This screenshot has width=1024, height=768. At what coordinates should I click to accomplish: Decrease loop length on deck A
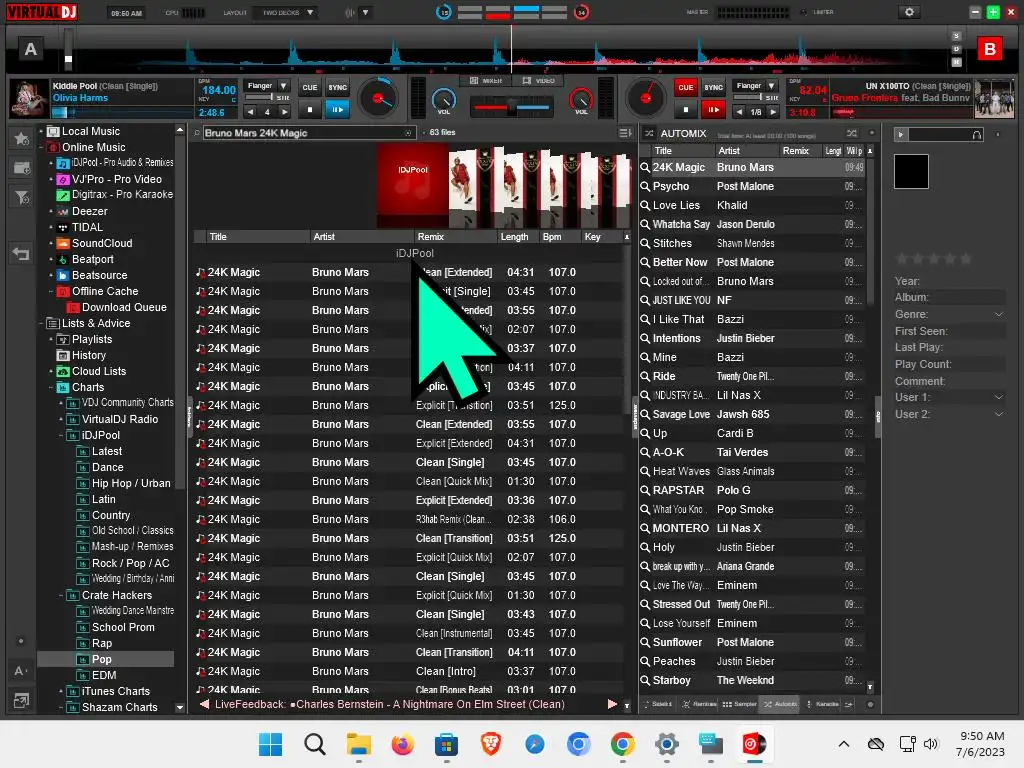pos(251,112)
